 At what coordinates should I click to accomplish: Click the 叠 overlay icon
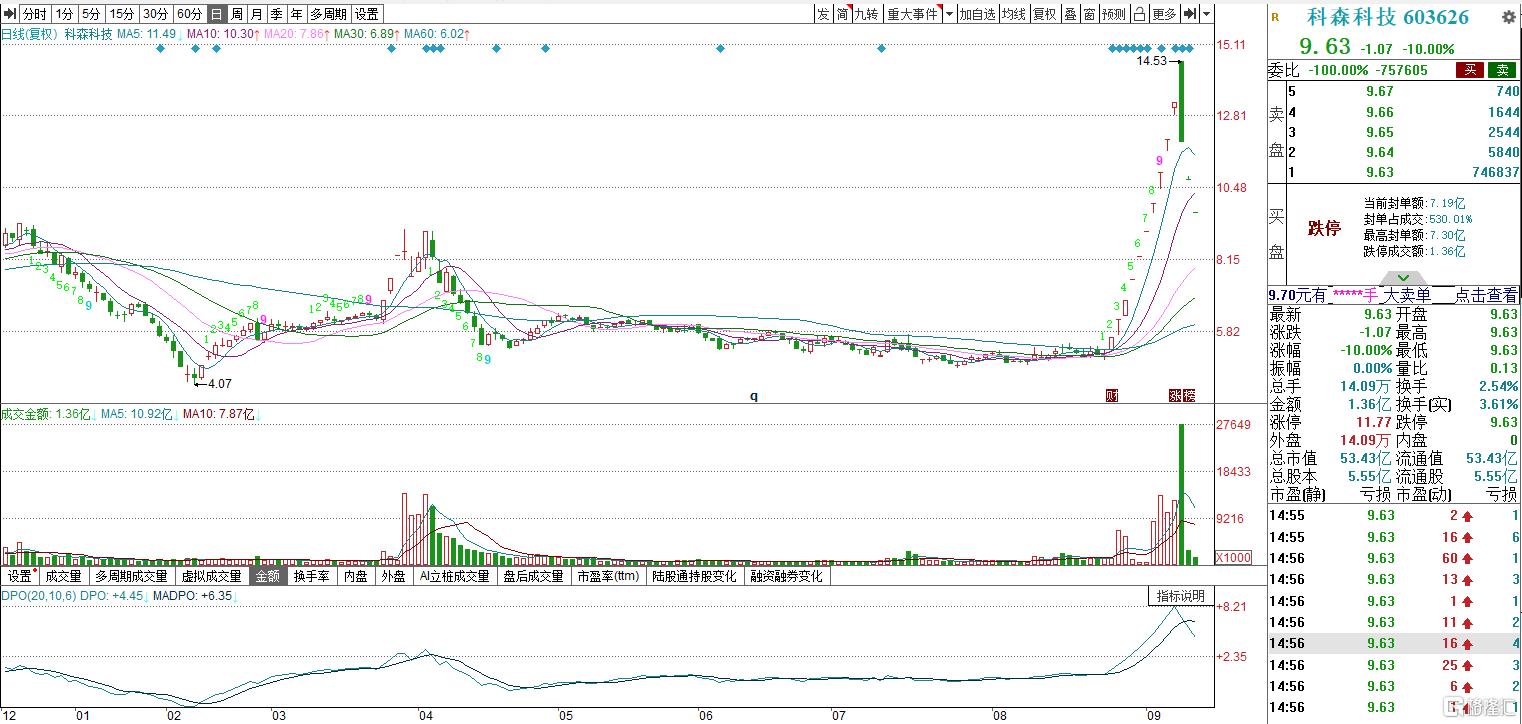(x=1070, y=14)
